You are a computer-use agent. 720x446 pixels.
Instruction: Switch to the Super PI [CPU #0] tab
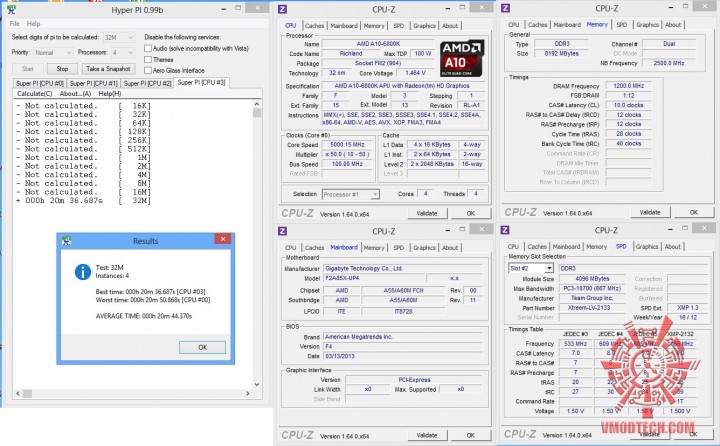coord(40,83)
